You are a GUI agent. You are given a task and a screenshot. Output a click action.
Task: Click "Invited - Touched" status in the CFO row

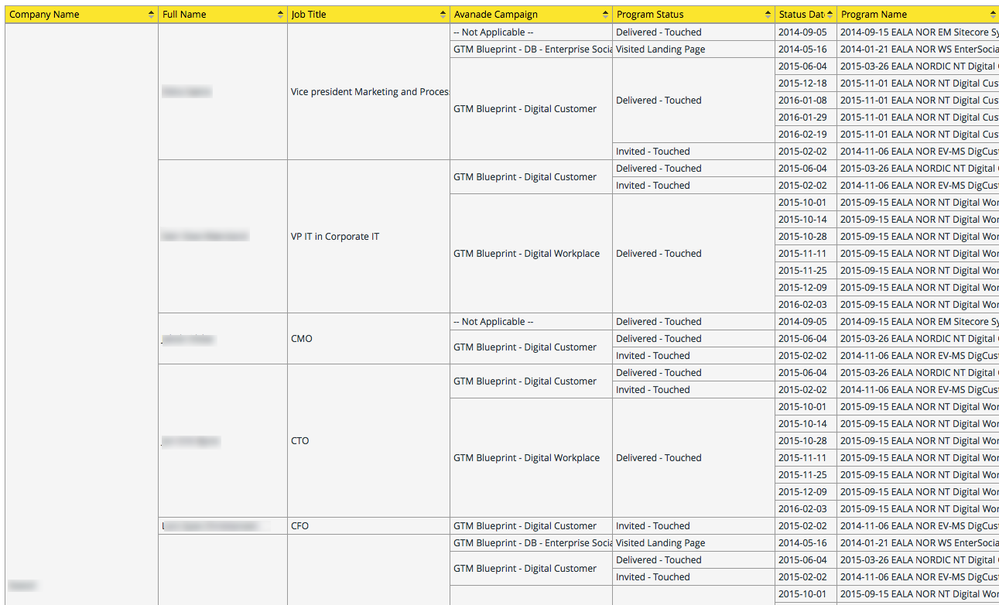pyautogui.click(x=694, y=526)
